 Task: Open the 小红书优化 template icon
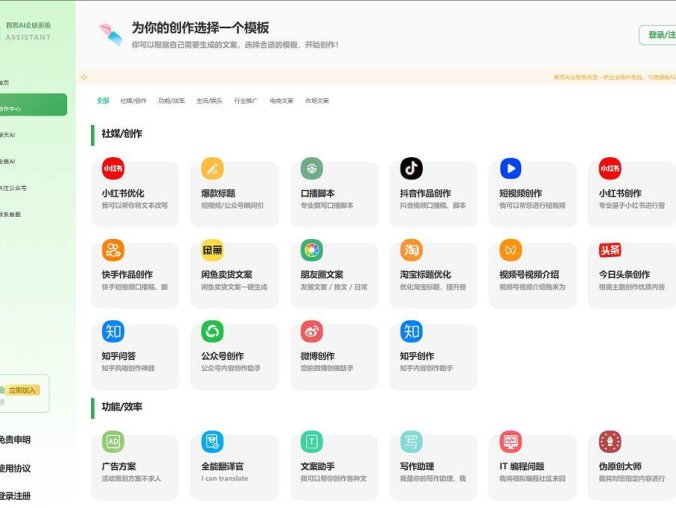click(113, 168)
